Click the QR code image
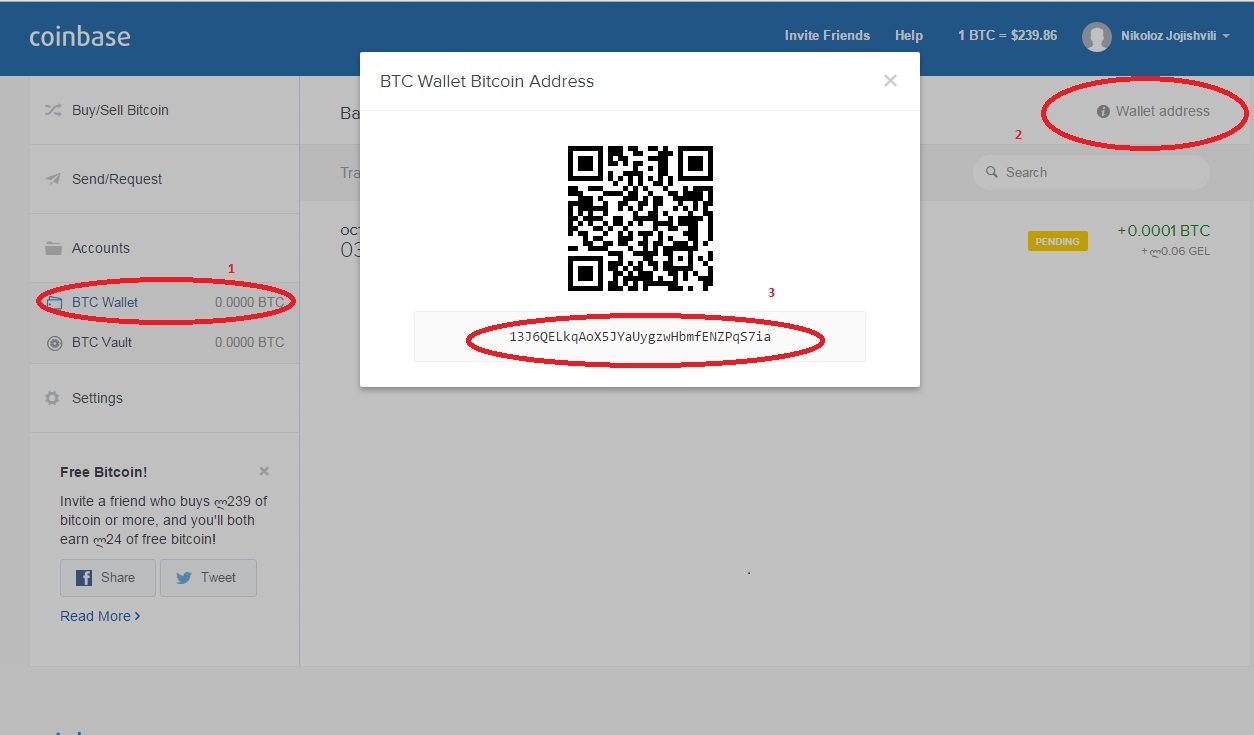This screenshot has width=1254, height=735. 640,218
